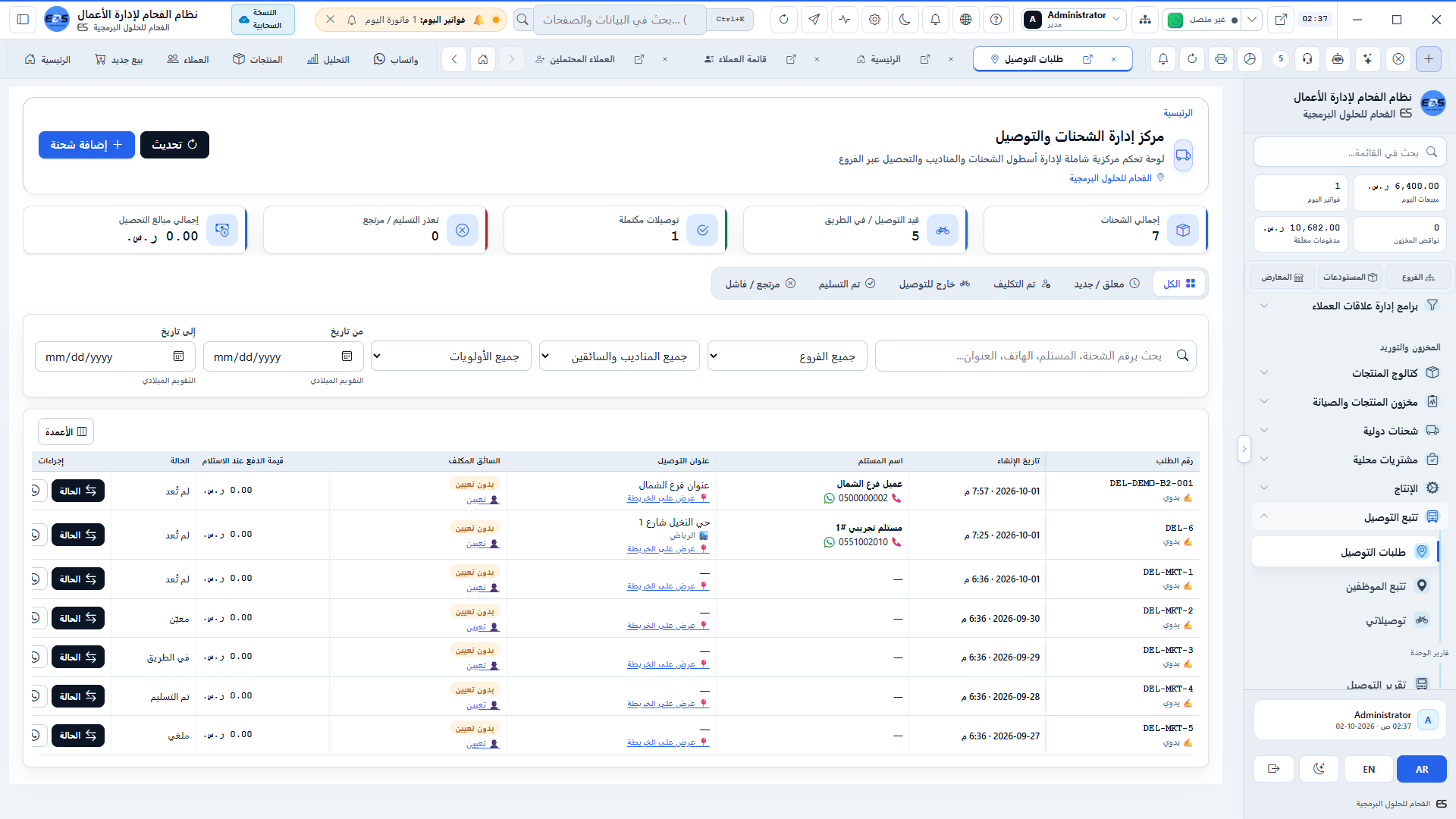1456x819 pixels.
Task: Open the واتساب menu item
Action: click(x=396, y=59)
